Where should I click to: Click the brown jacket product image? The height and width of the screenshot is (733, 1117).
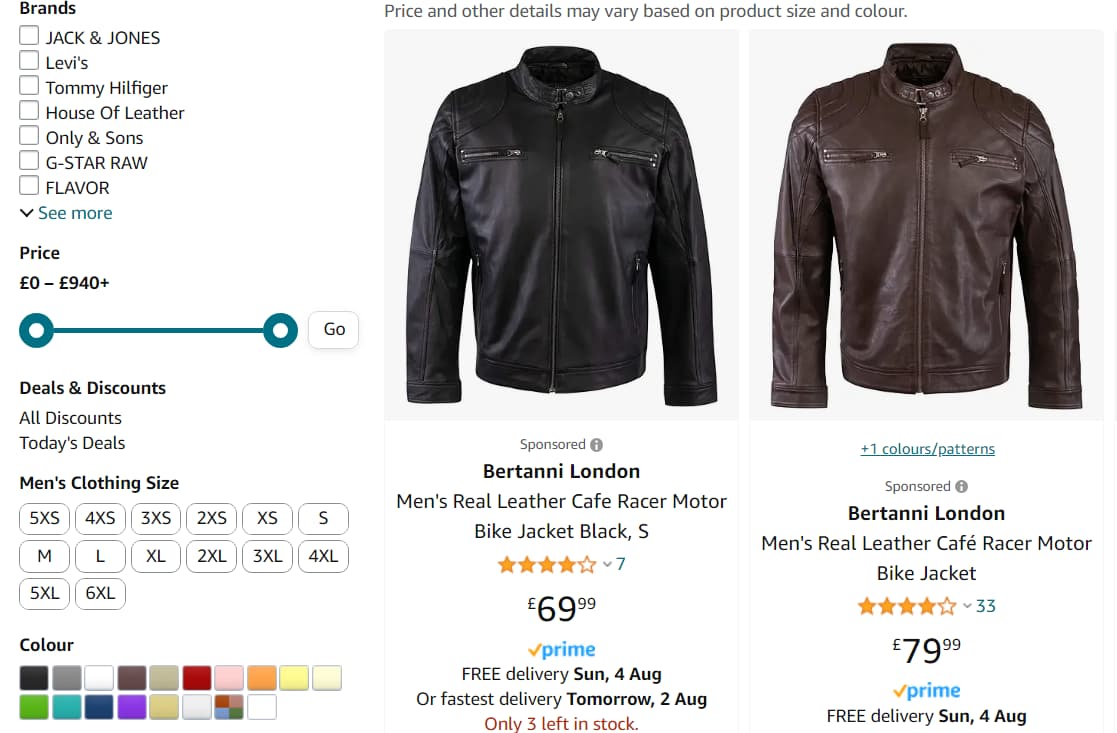(x=925, y=222)
